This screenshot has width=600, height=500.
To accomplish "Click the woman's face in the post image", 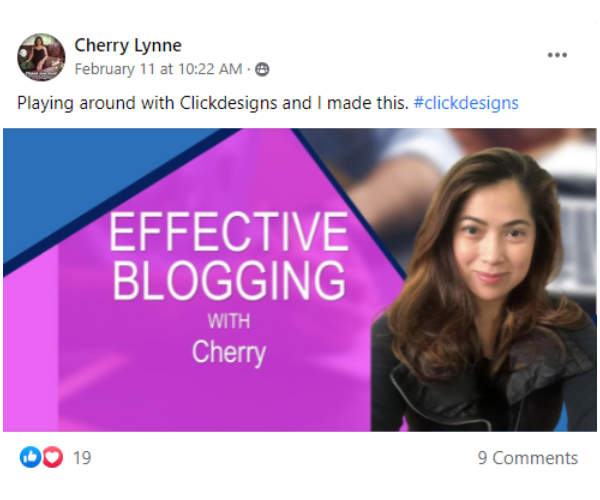I will click(492, 245).
